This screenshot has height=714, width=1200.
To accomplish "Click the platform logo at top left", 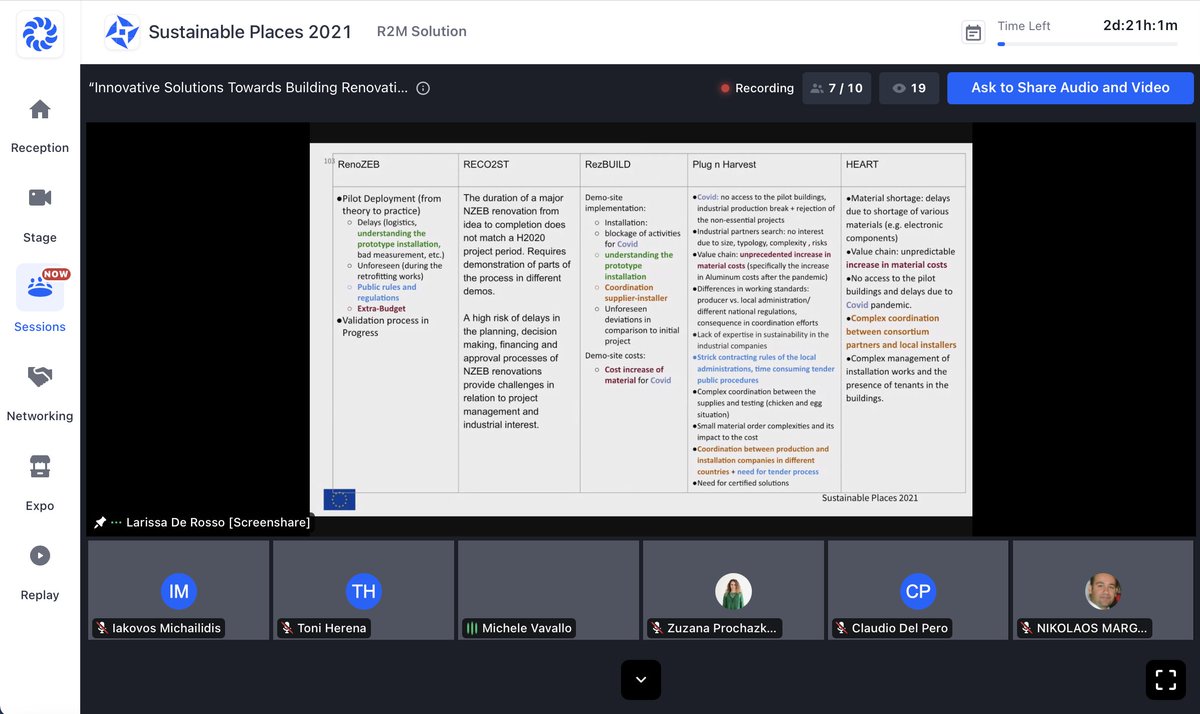I will point(40,32).
